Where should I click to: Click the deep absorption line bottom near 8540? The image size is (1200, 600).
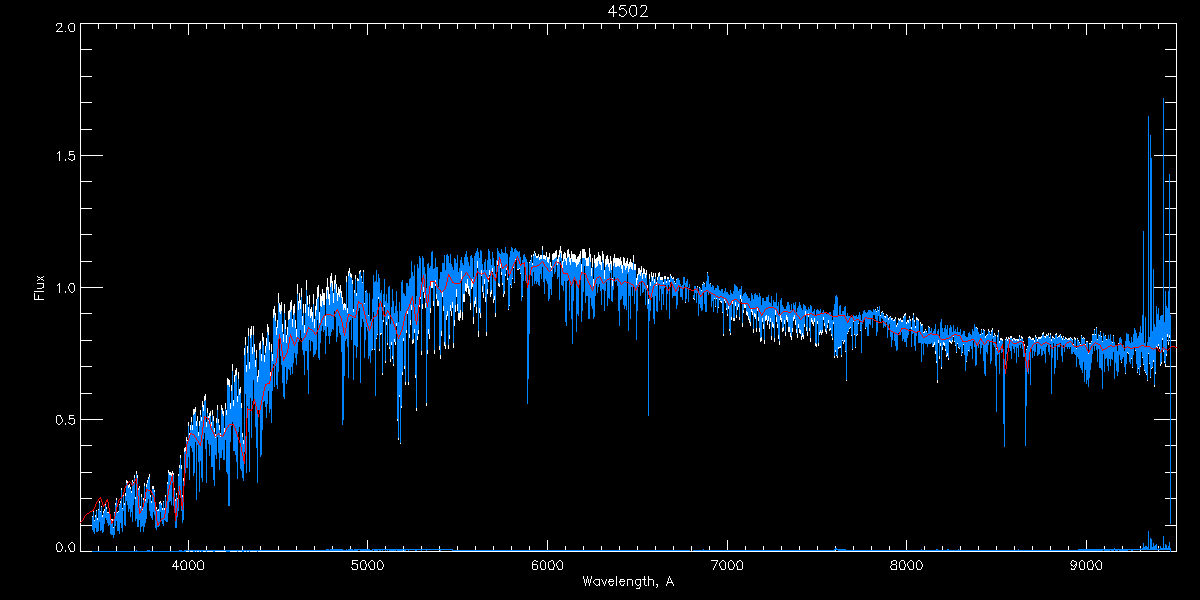[x=1004, y=446]
